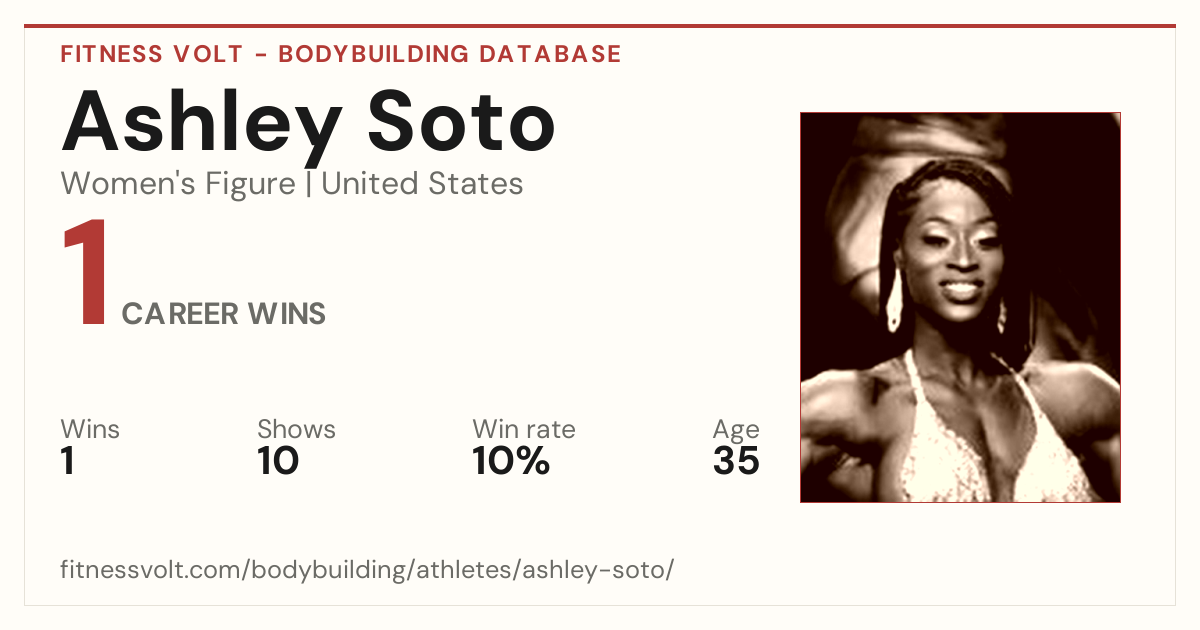Viewport: 1200px width, 630px height.
Task: Select the Women's Figure division text
Action: pyautogui.click(x=178, y=184)
